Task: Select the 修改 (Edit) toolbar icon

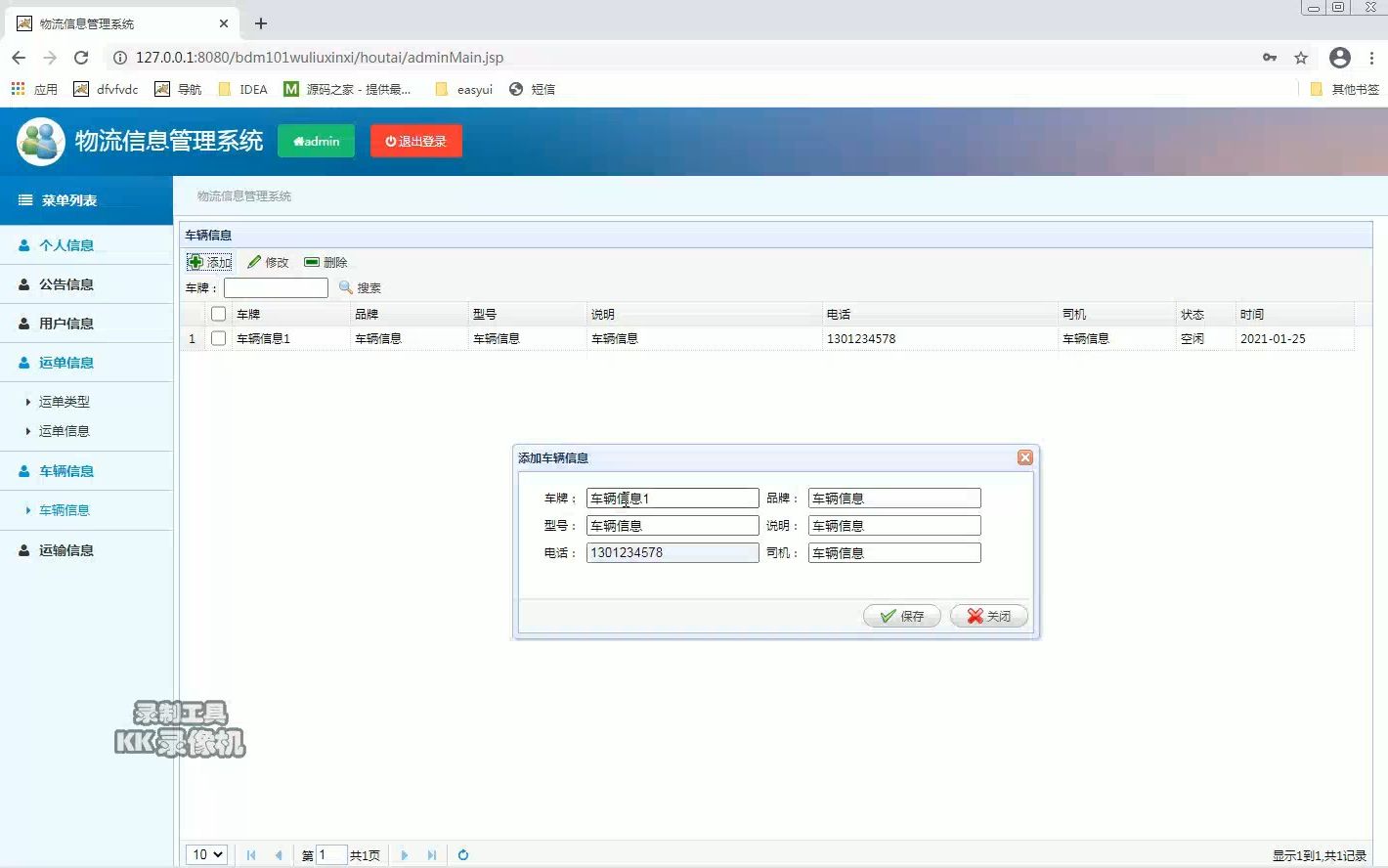Action: click(x=268, y=261)
